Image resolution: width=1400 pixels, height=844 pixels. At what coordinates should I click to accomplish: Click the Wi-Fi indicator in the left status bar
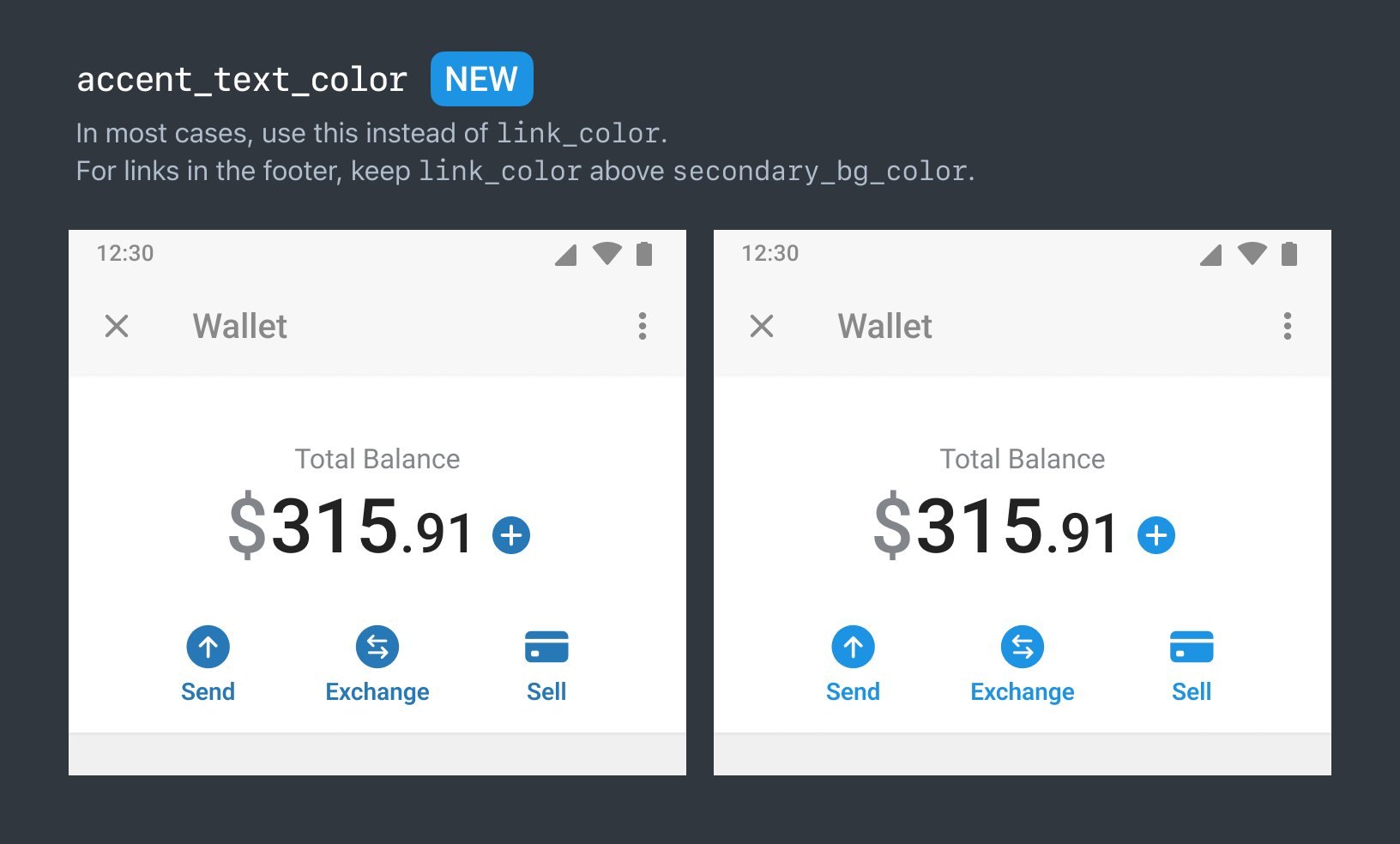(606, 253)
